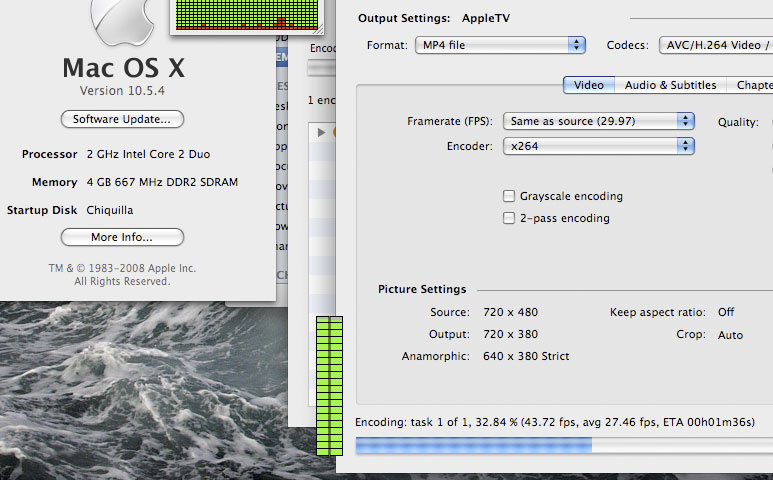Click the Memory value 4 GB 667 MHz DDR2 SDRAM

coord(162,182)
